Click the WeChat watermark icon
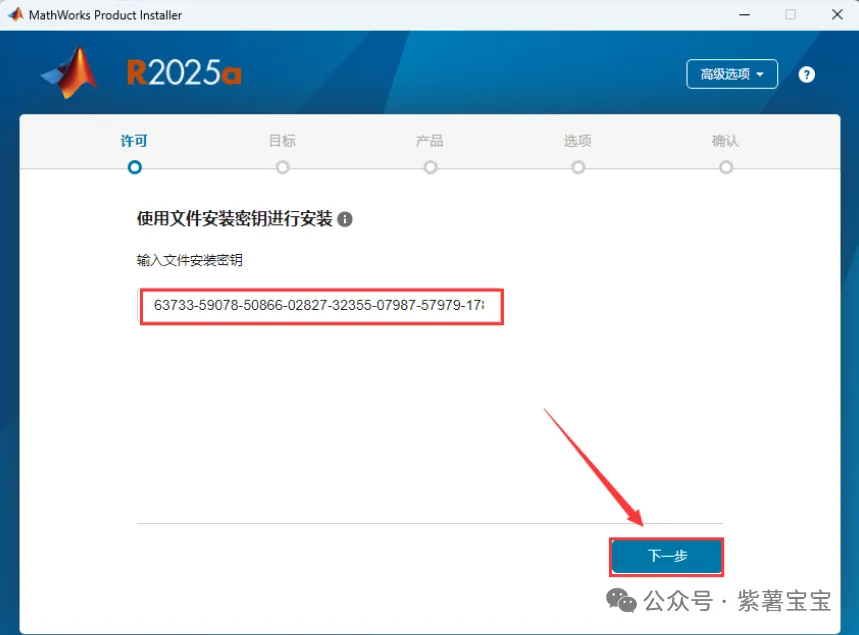Screen dimensions: 859x635 (624, 601)
